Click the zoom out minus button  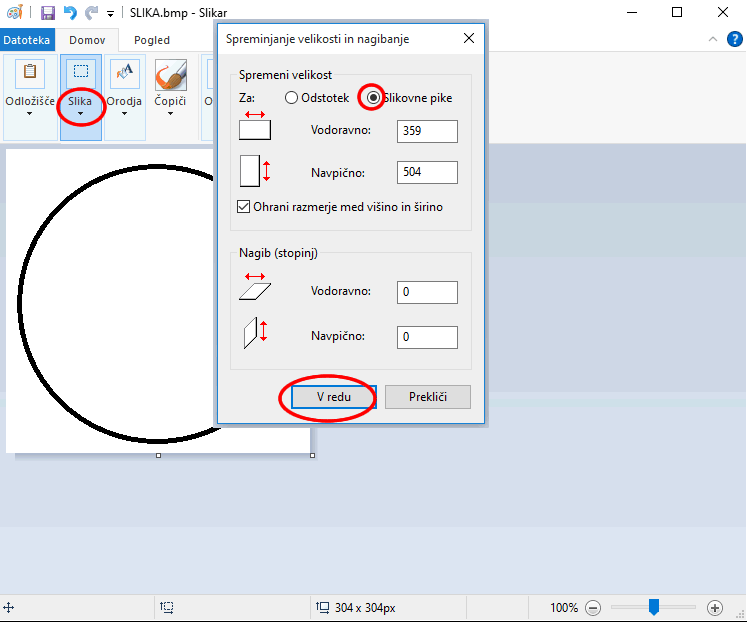coord(593,607)
